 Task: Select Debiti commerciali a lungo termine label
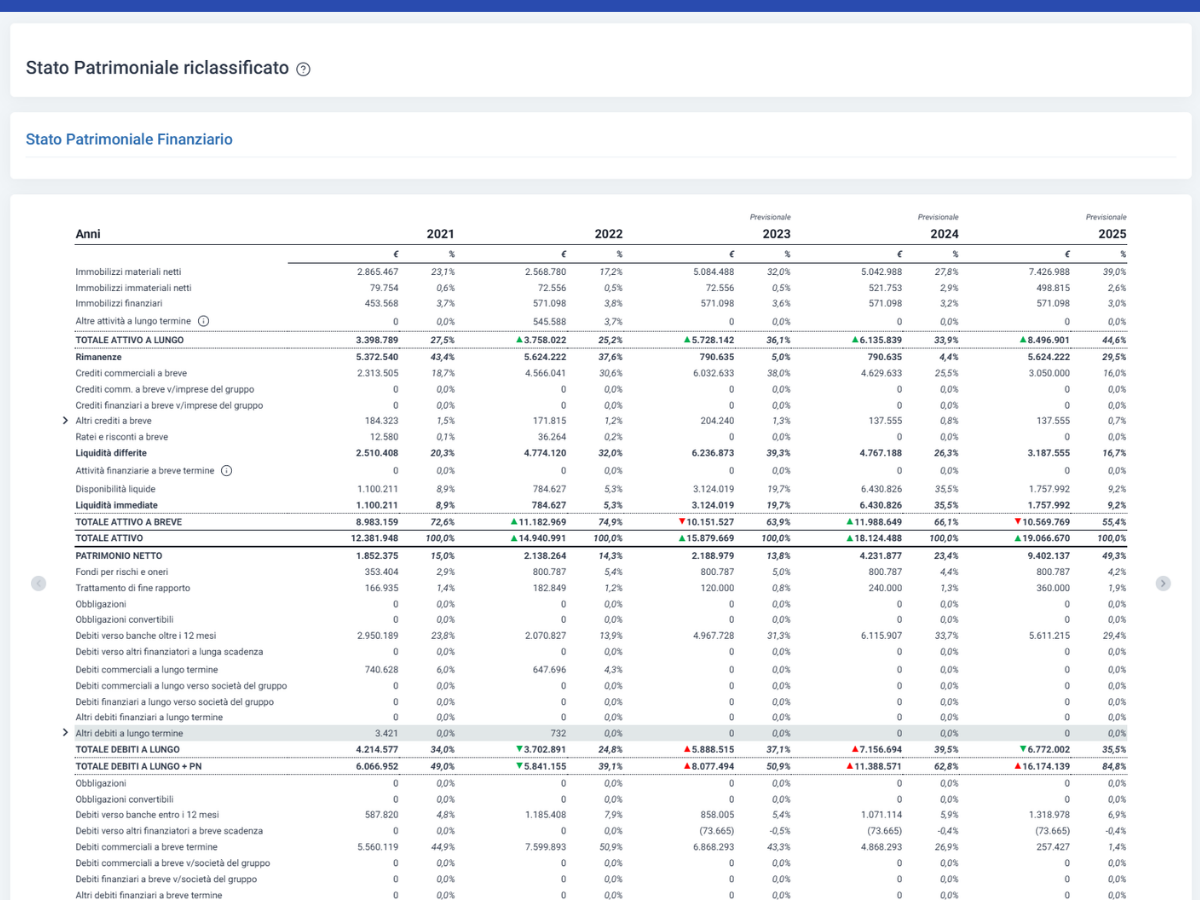pyautogui.click(x=146, y=669)
